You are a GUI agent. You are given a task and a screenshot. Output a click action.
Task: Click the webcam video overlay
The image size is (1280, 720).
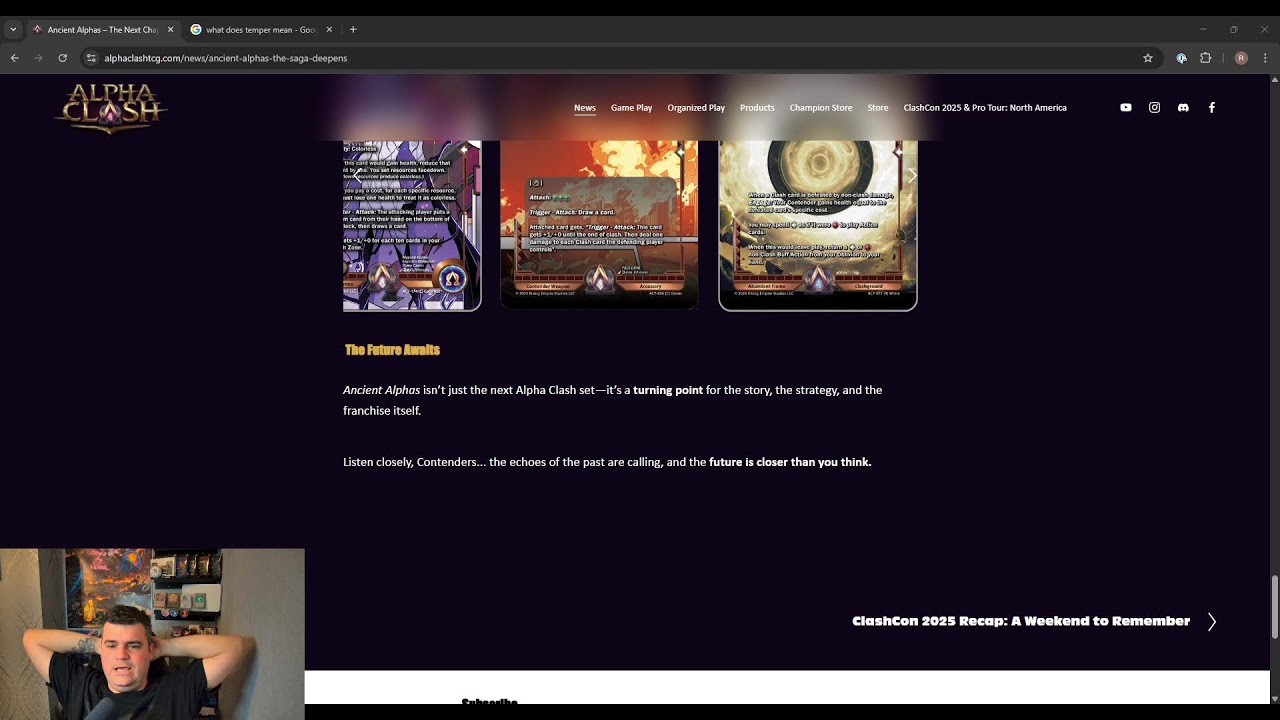click(x=152, y=634)
